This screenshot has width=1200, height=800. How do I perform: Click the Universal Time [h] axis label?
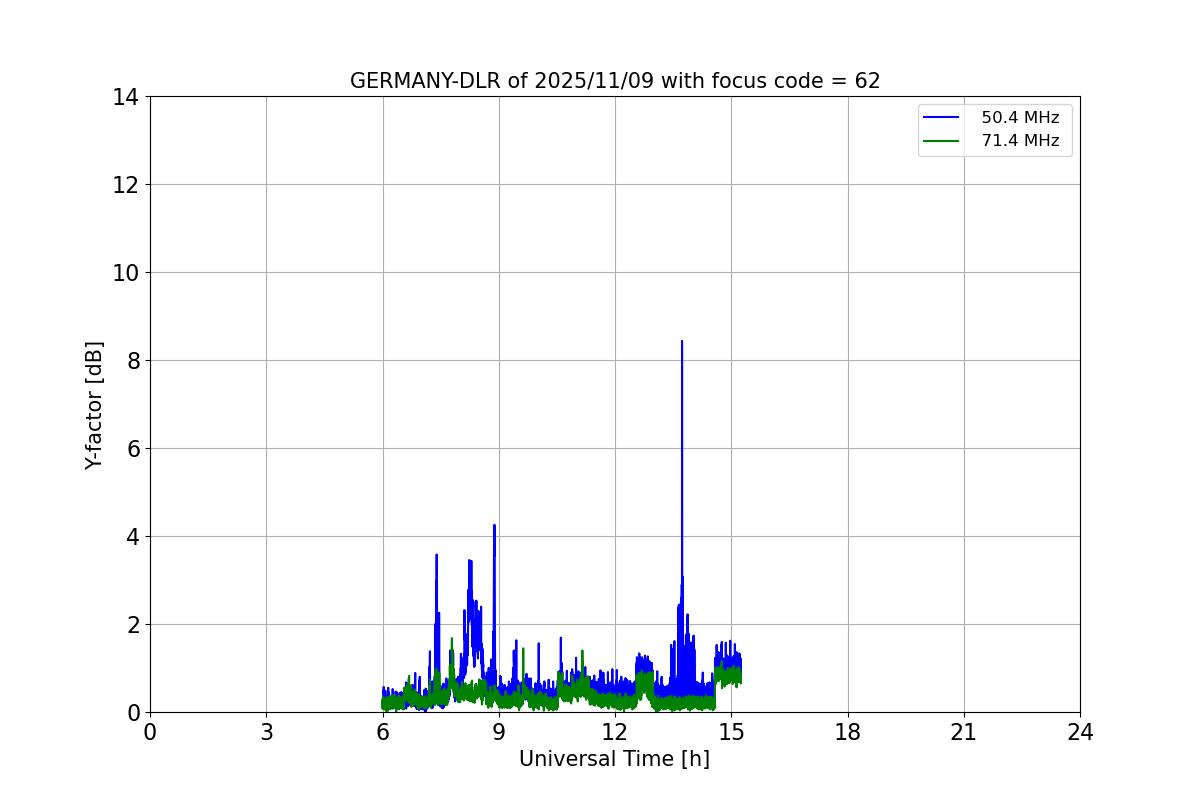click(614, 760)
